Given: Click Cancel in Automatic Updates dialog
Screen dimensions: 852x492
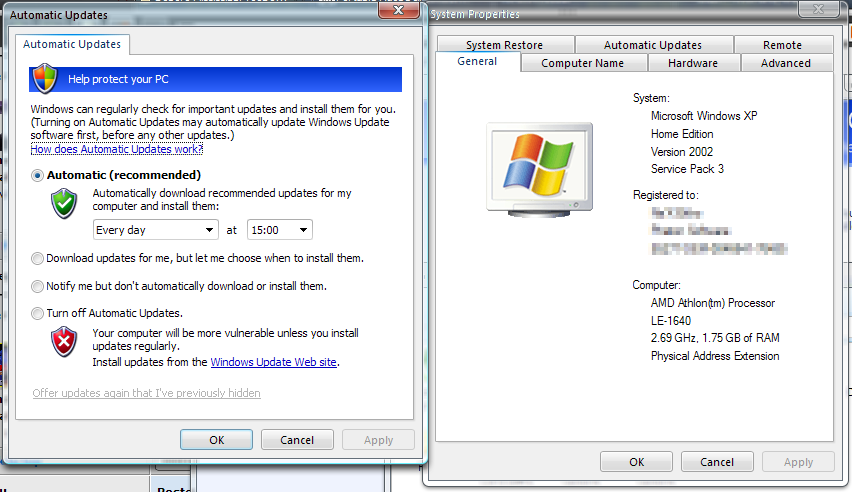Looking at the screenshot, I should tap(297, 440).
